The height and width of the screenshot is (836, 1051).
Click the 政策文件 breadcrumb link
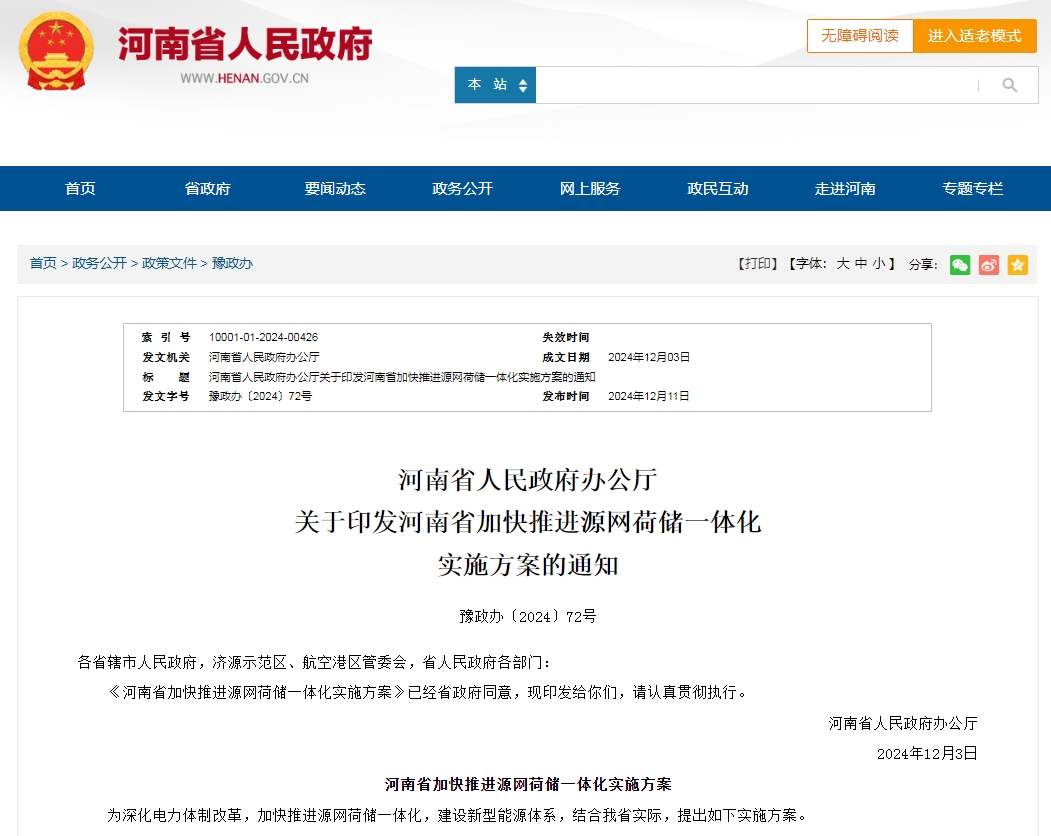[169, 263]
